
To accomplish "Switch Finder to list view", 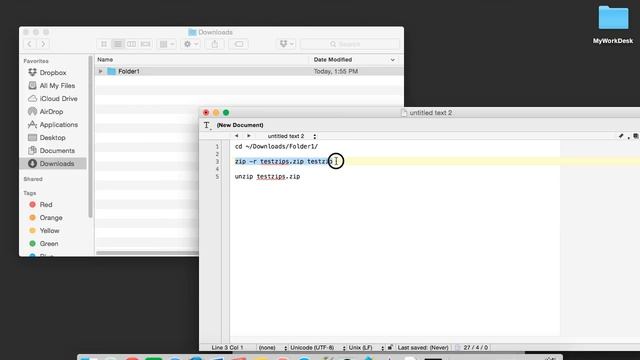I will pos(118,44).
